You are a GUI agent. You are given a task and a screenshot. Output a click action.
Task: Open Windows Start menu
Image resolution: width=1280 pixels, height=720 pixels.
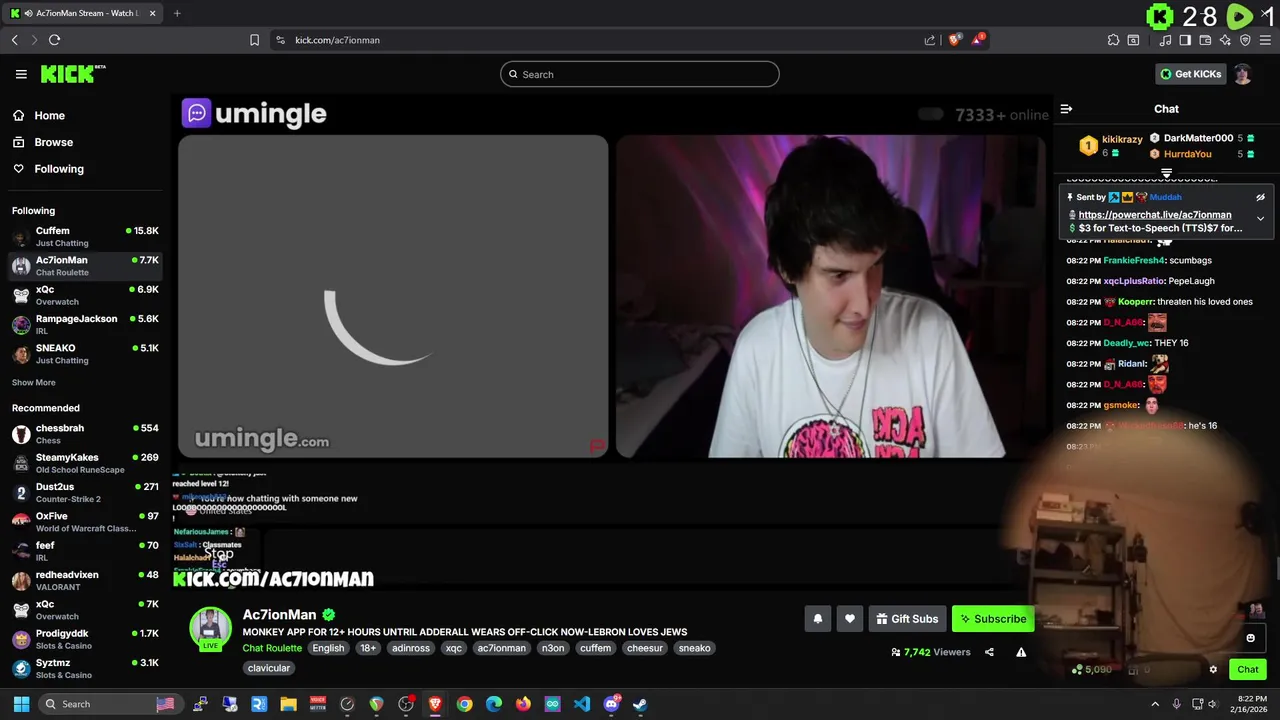tap(21, 704)
